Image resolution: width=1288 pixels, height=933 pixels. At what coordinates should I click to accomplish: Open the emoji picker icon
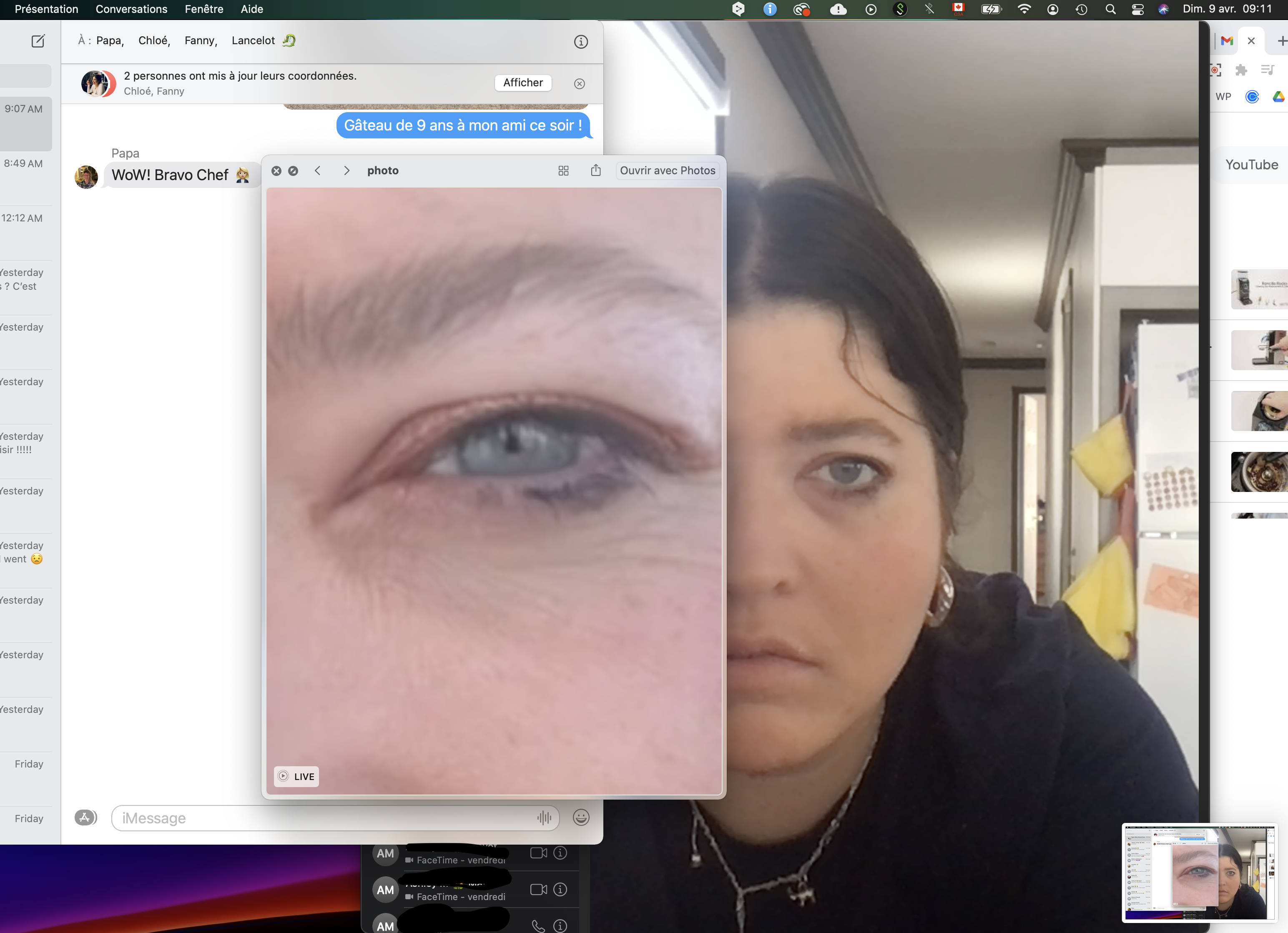click(x=580, y=817)
